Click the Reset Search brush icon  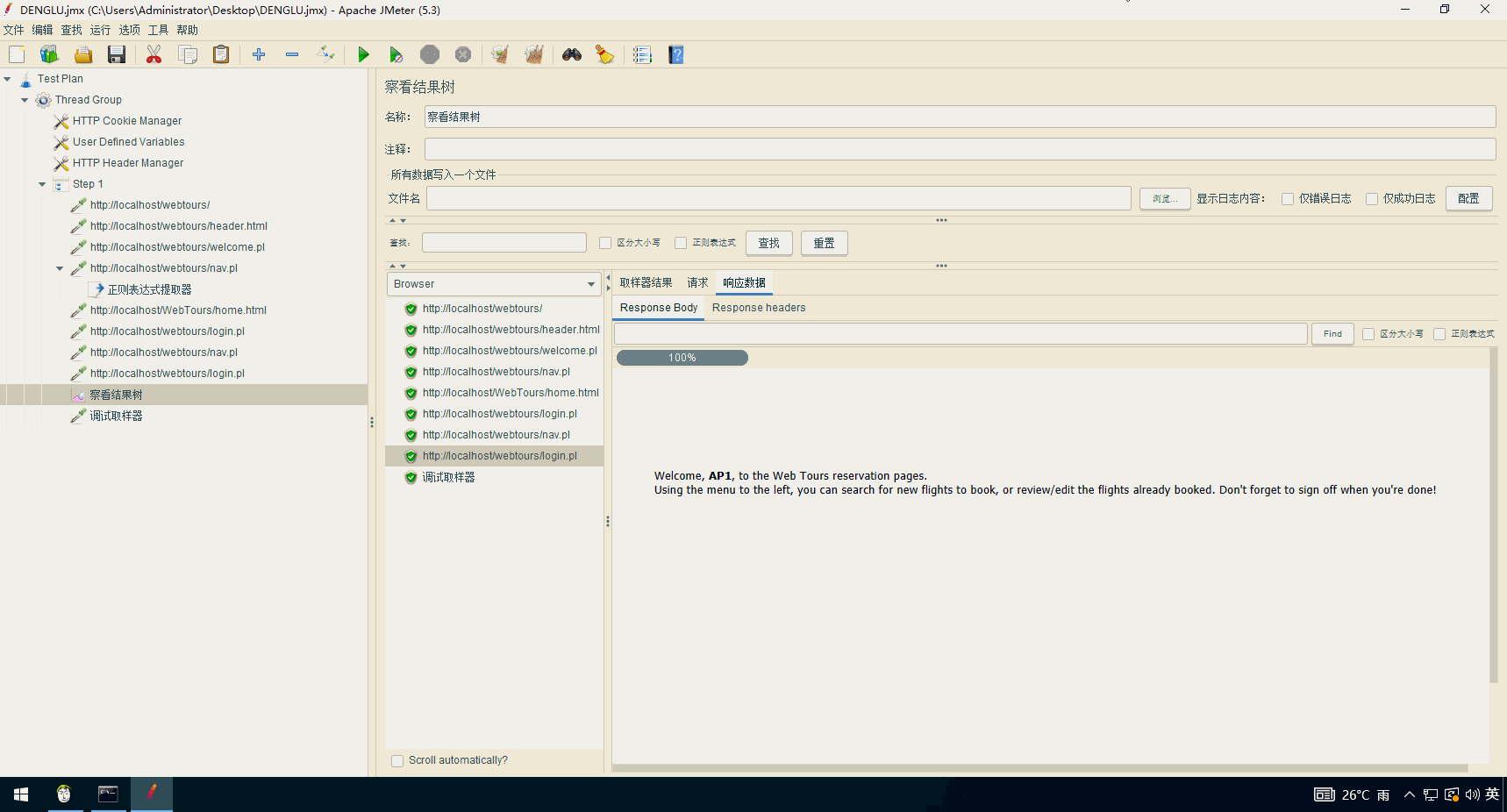605,54
